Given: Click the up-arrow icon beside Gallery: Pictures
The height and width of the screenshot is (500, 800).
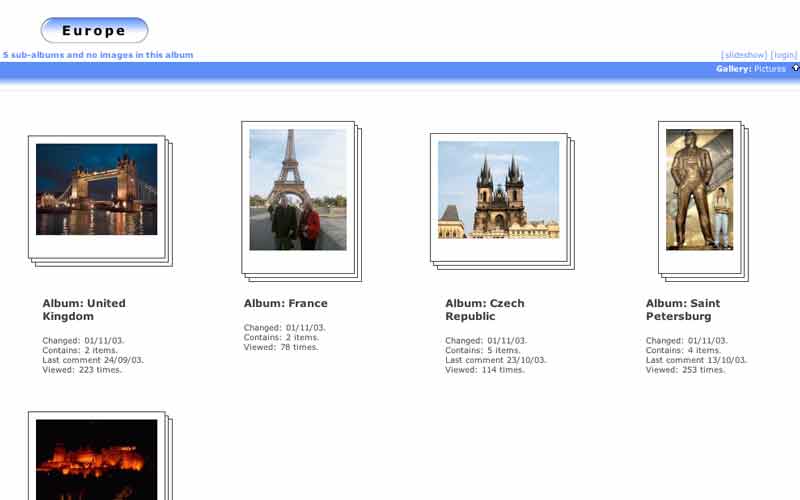Looking at the screenshot, I should tap(795, 68).
